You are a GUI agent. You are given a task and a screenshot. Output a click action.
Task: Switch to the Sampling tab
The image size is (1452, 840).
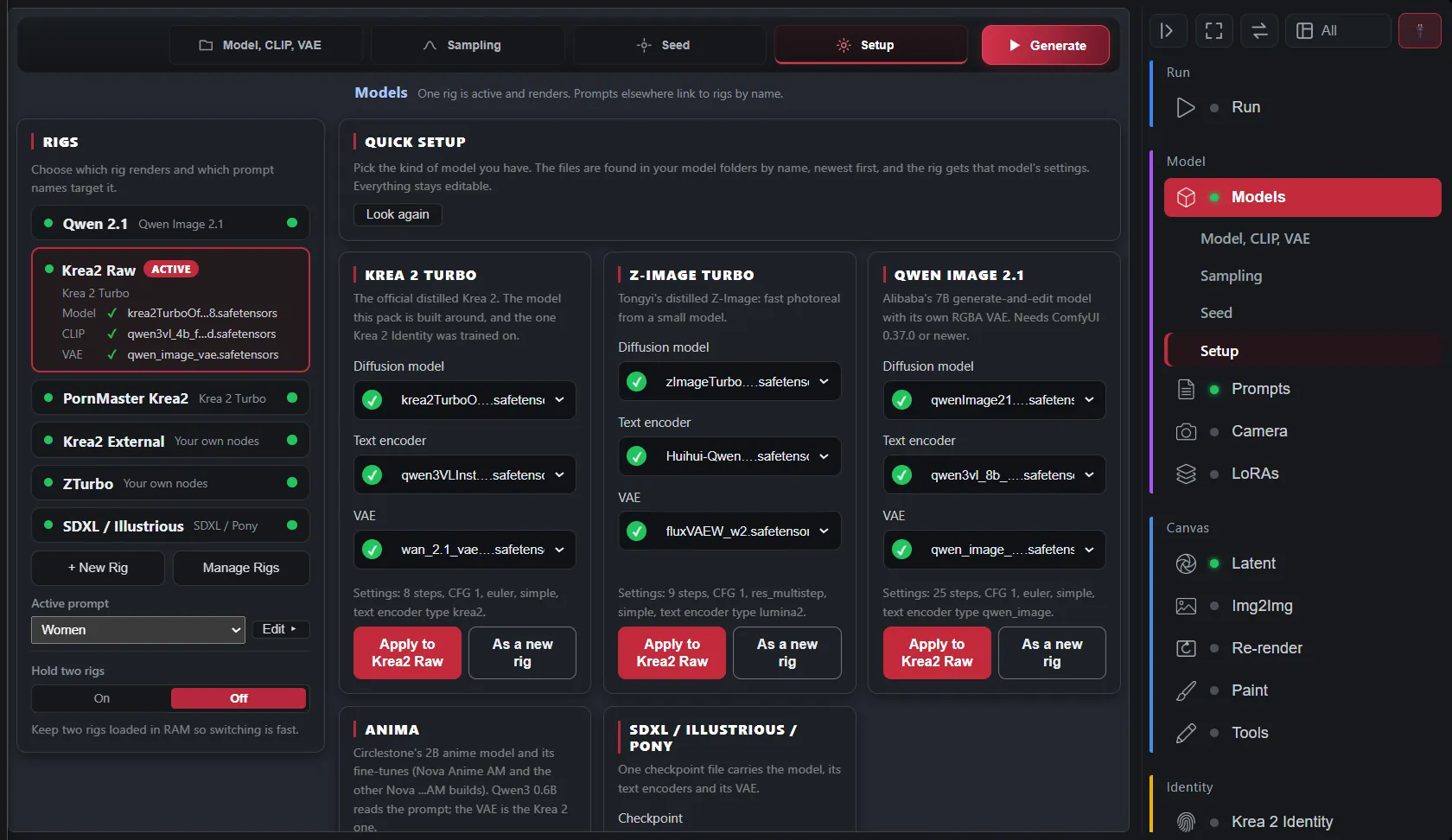[468, 45]
